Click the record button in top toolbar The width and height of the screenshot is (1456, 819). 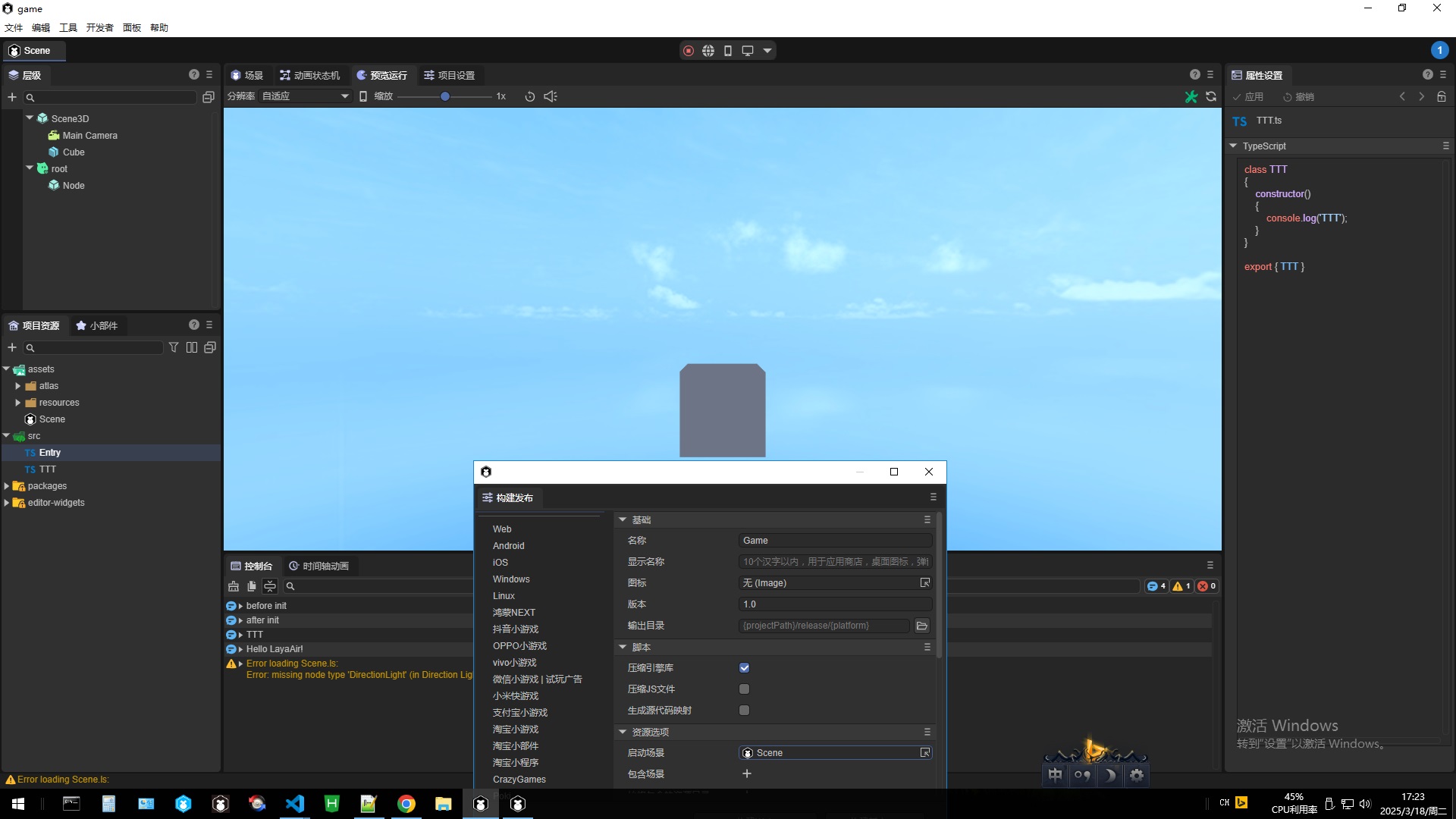[x=689, y=51]
